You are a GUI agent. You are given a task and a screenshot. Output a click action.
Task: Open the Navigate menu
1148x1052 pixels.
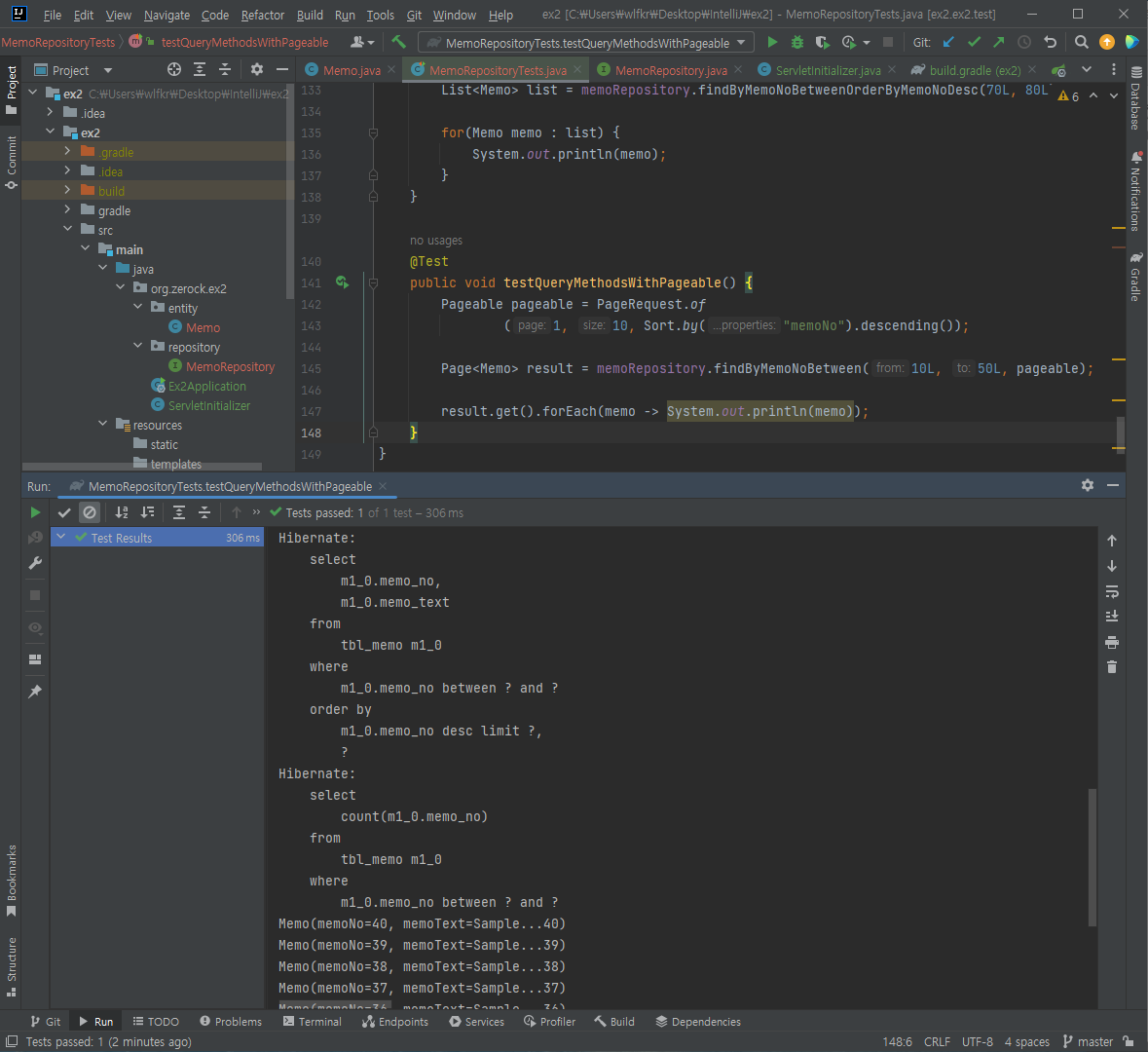[x=167, y=15]
